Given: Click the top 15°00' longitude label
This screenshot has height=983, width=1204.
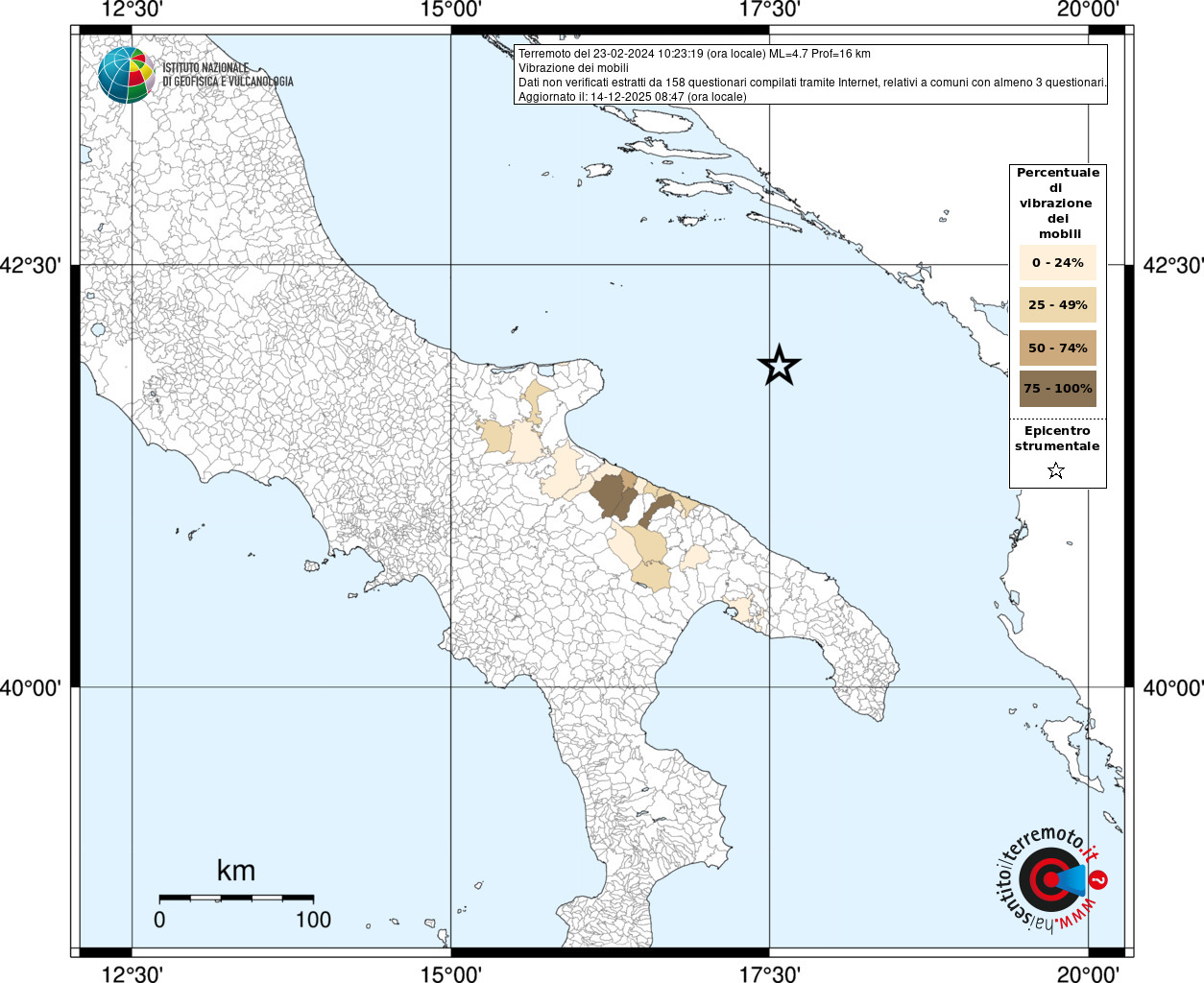Looking at the screenshot, I should [450, 11].
